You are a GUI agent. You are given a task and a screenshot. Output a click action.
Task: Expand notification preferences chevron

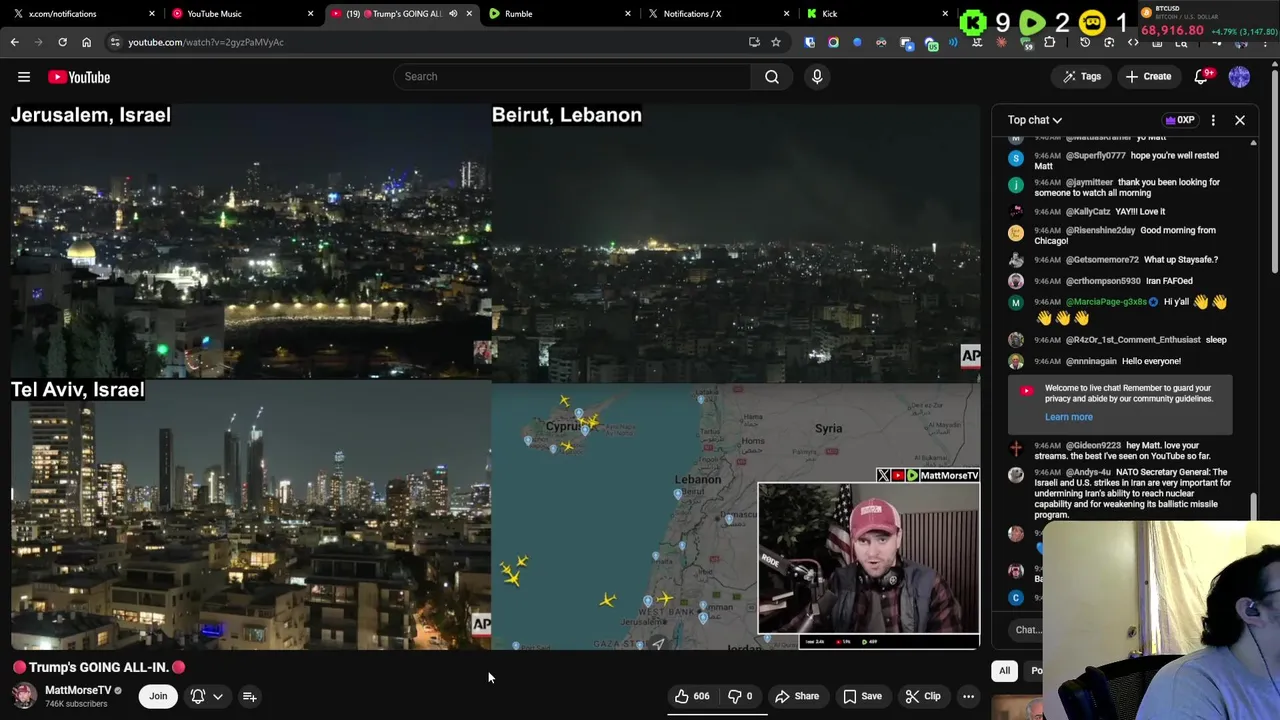(x=217, y=697)
